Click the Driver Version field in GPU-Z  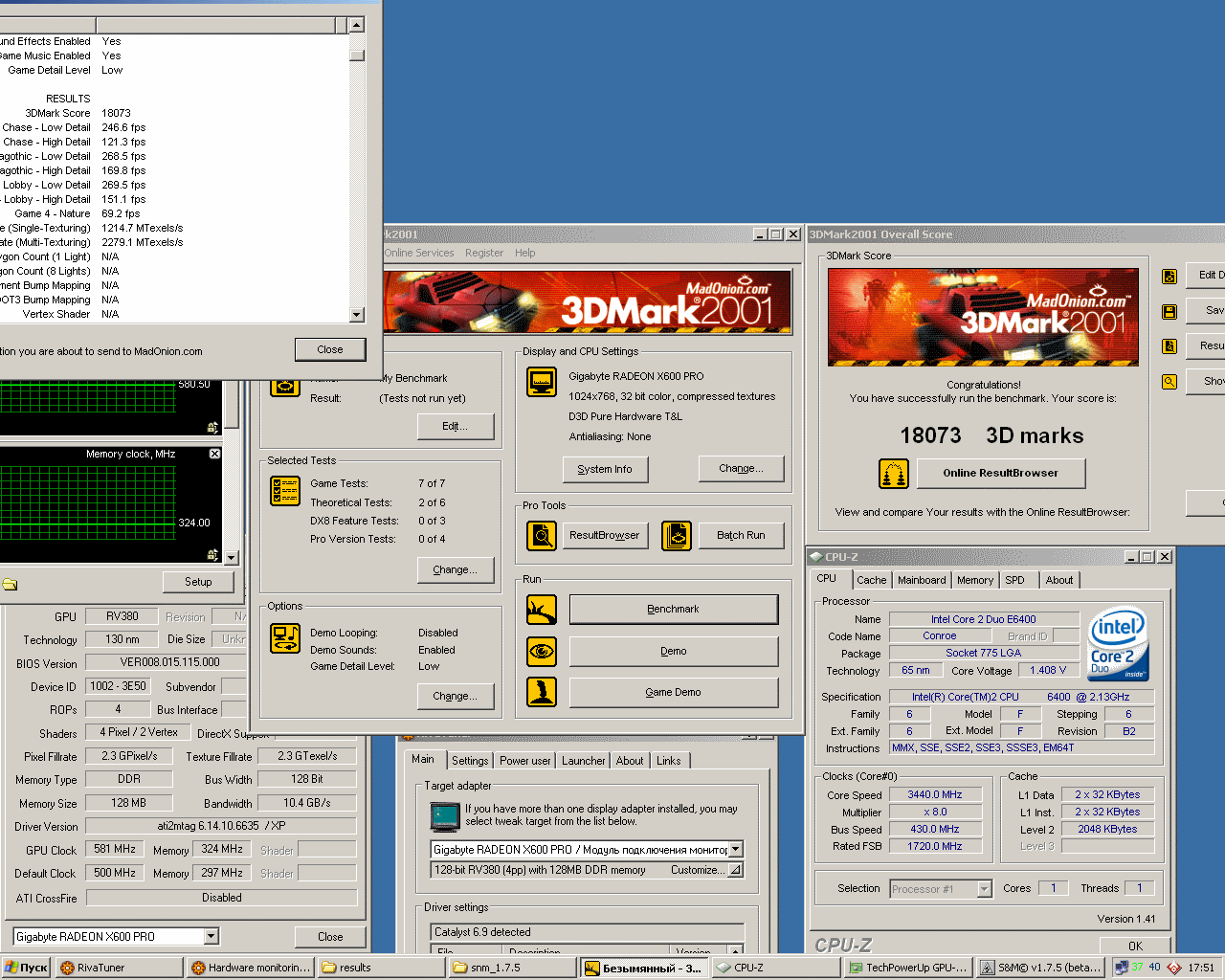tap(221, 826)
